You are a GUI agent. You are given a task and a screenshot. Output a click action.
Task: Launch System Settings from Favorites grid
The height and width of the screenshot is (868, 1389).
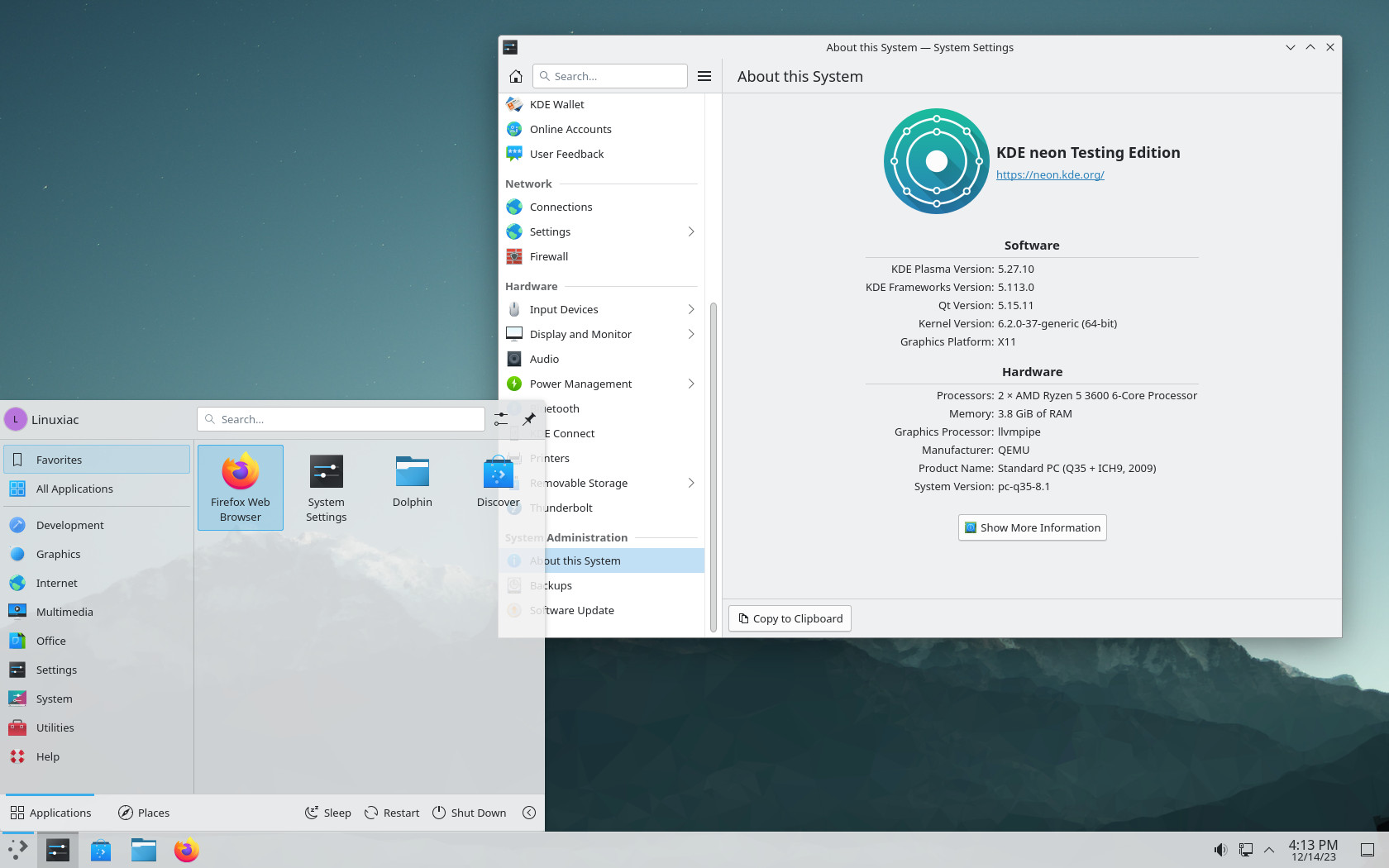[327, 488]
